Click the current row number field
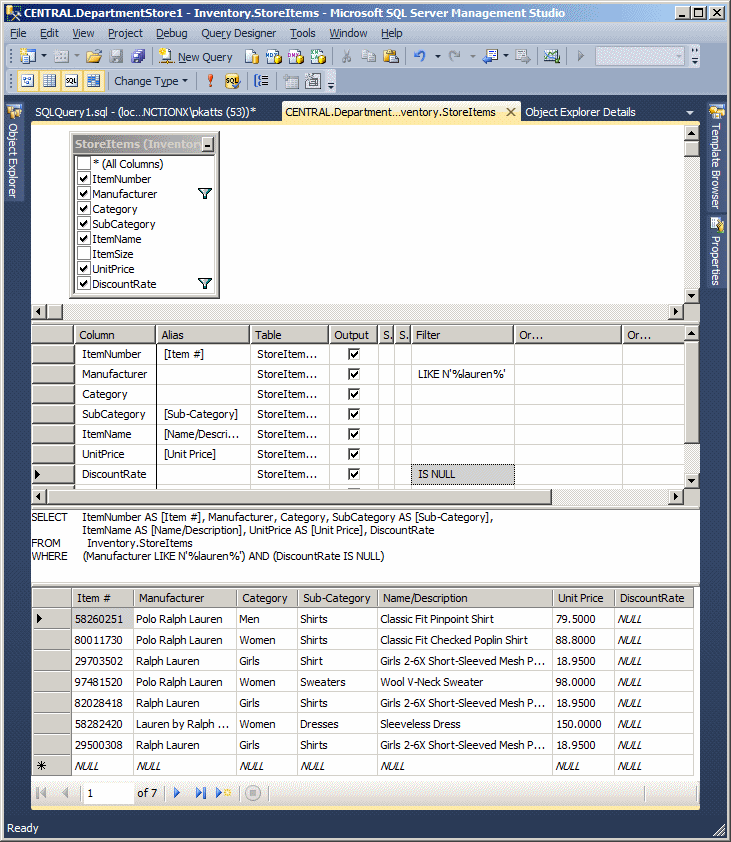Viewport: 731px width, 842px height. tap(108, 793)
